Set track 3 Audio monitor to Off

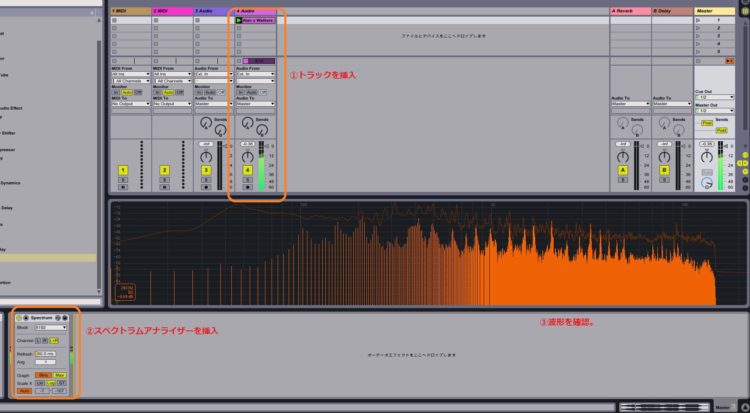[x=221, y=92]
